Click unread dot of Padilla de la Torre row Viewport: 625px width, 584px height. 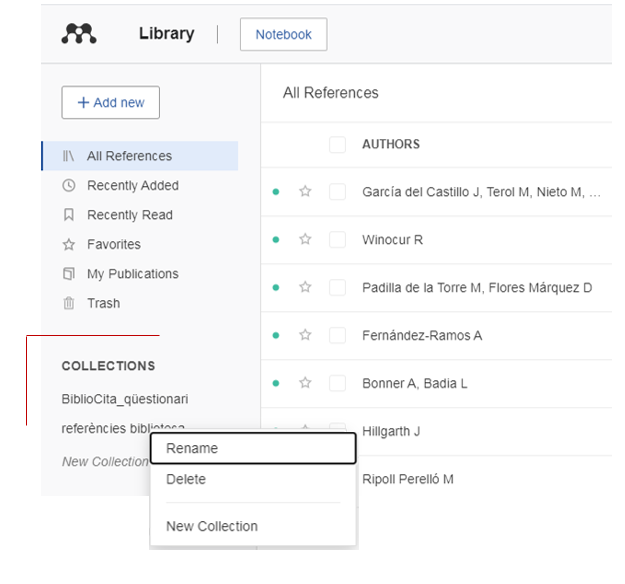[x=275, y=287]
